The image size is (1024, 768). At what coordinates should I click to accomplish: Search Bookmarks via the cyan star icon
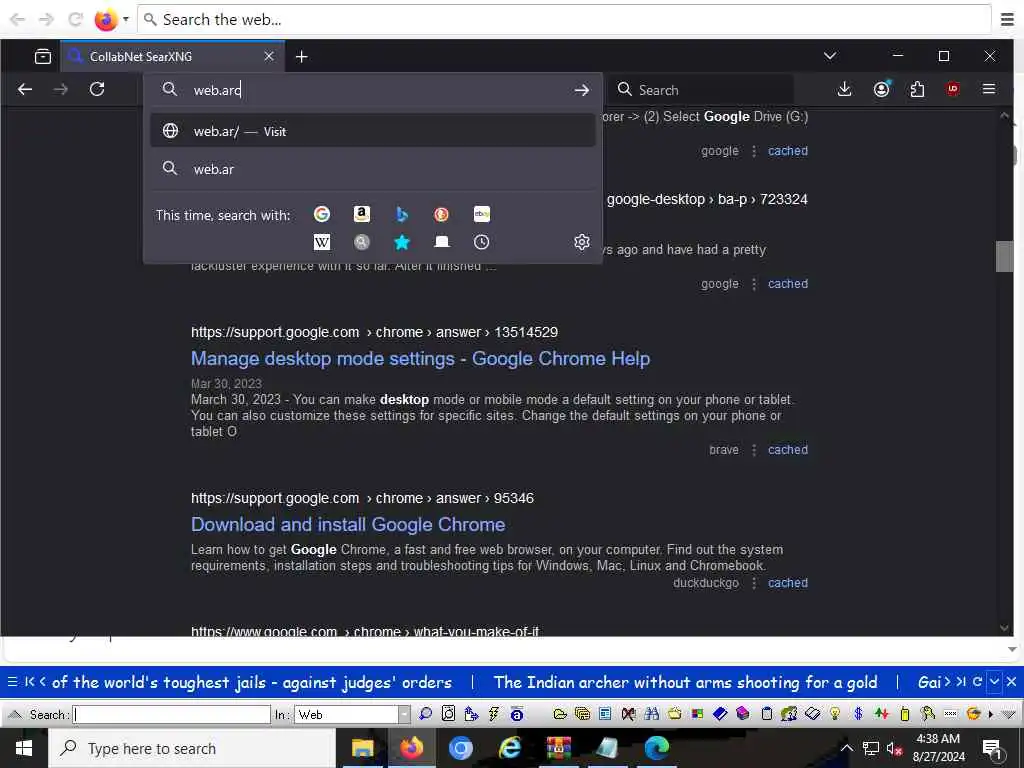402,242
